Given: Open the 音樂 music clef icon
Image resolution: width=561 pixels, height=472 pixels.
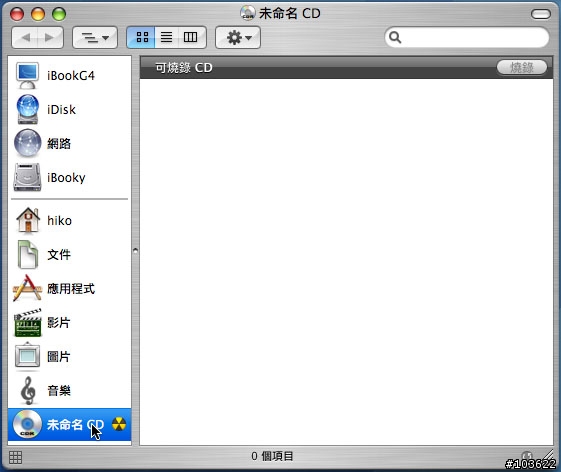Looking at the screenshot, I should (28, 390).
